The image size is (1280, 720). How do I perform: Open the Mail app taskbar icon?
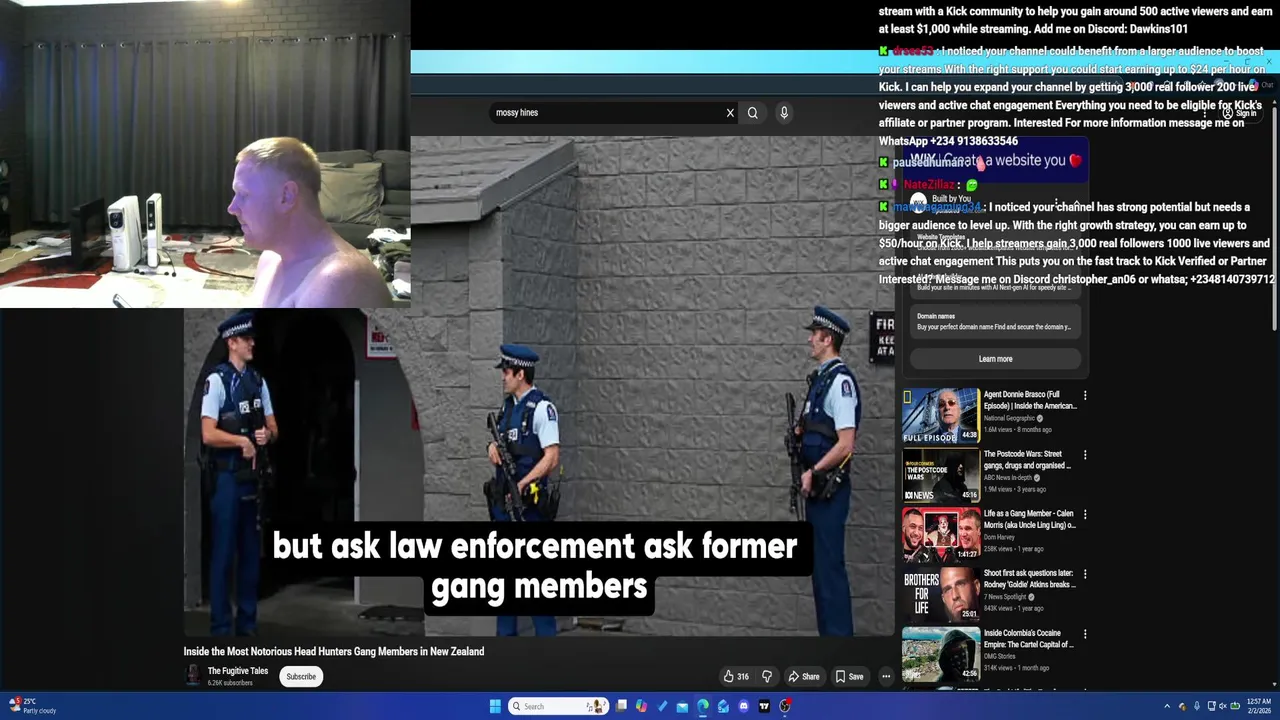[x=682, y=706]
